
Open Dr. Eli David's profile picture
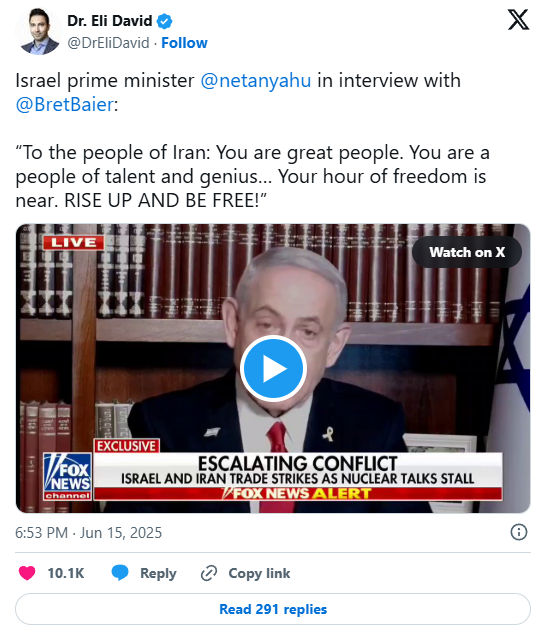click(39, 31)
